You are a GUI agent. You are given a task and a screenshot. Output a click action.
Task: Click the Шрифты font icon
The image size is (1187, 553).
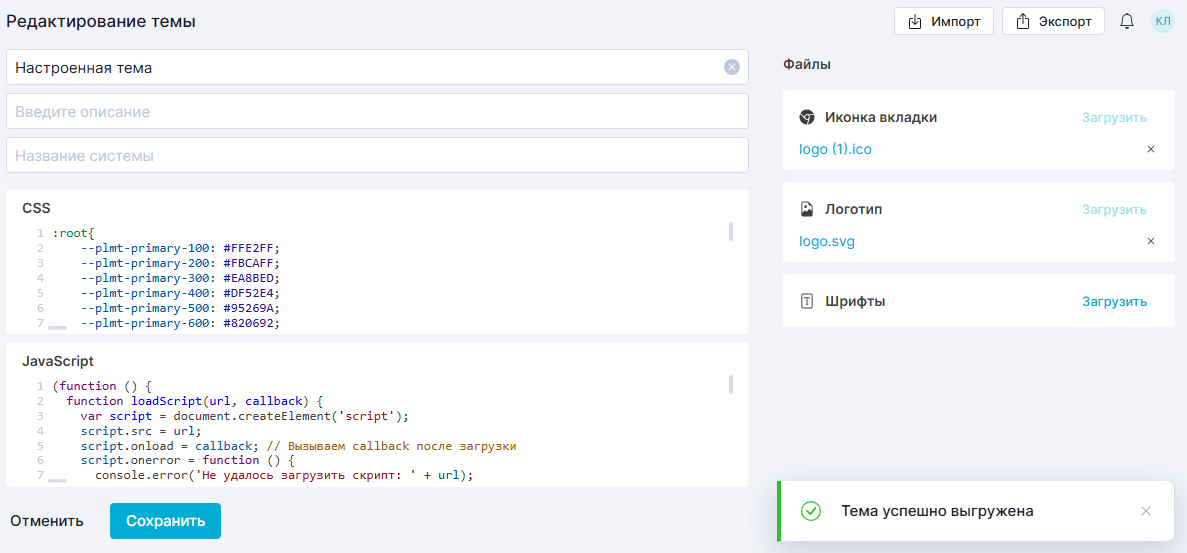pos(807,301)
